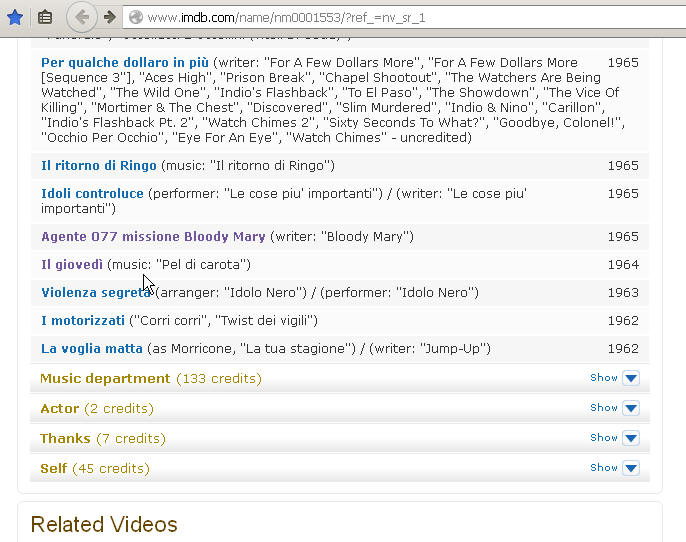Open I motorizzati title link
The image size is (686, 542).
point(83,321)
